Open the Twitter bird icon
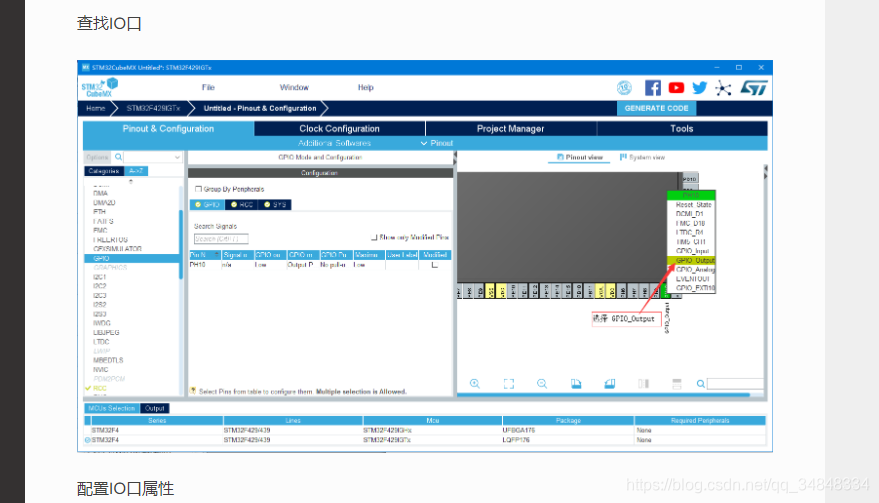Viewport: 879px width, 503px height. point(699,88)
